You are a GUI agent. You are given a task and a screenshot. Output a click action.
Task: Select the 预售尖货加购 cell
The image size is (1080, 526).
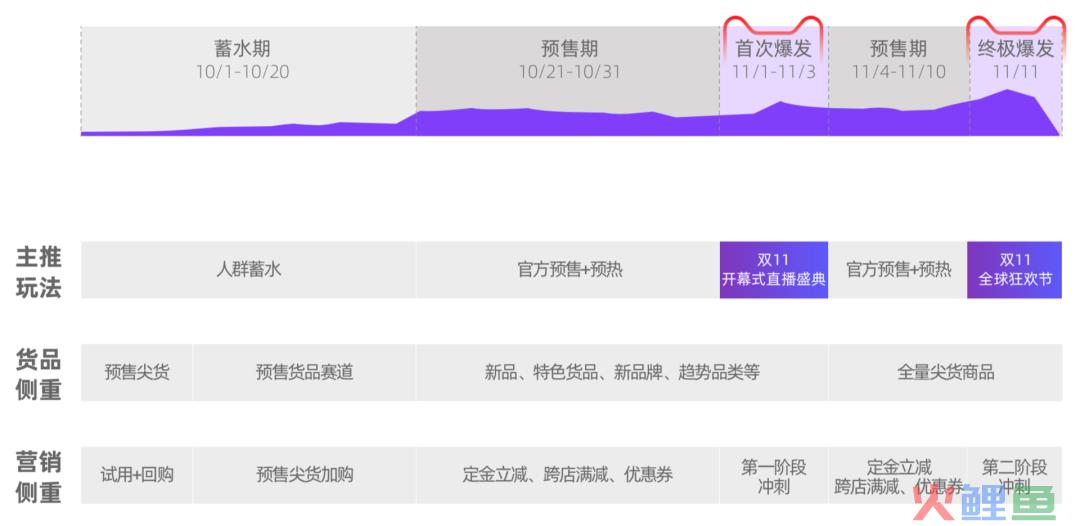tap(304, 475)
